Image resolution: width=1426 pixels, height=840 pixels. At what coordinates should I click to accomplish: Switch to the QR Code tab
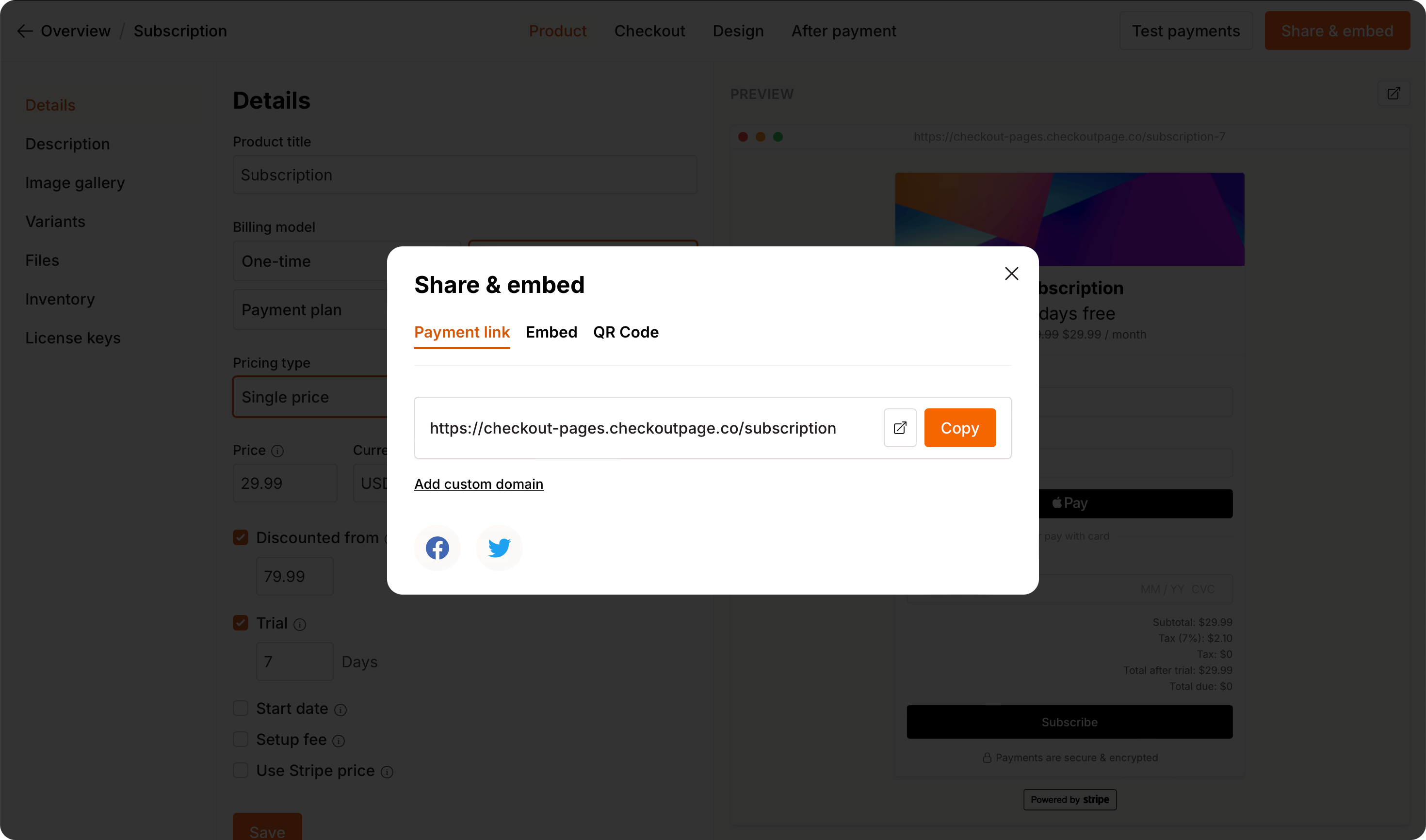tap(626, 332)
